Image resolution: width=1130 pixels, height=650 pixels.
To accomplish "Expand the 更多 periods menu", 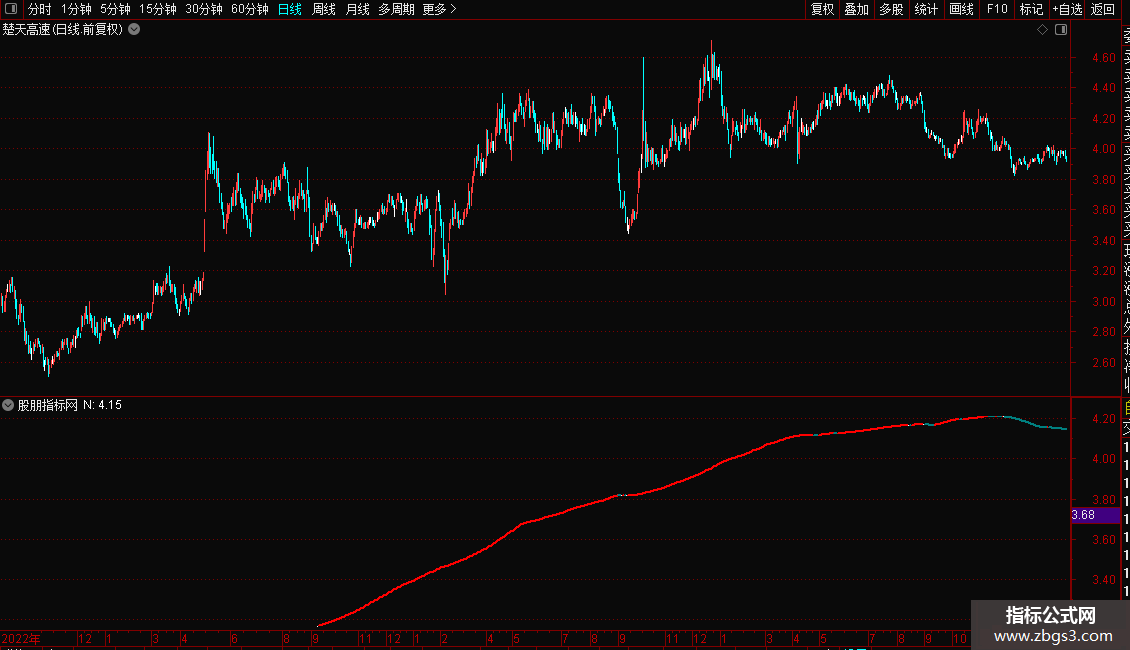I will (x=440, y=9).
